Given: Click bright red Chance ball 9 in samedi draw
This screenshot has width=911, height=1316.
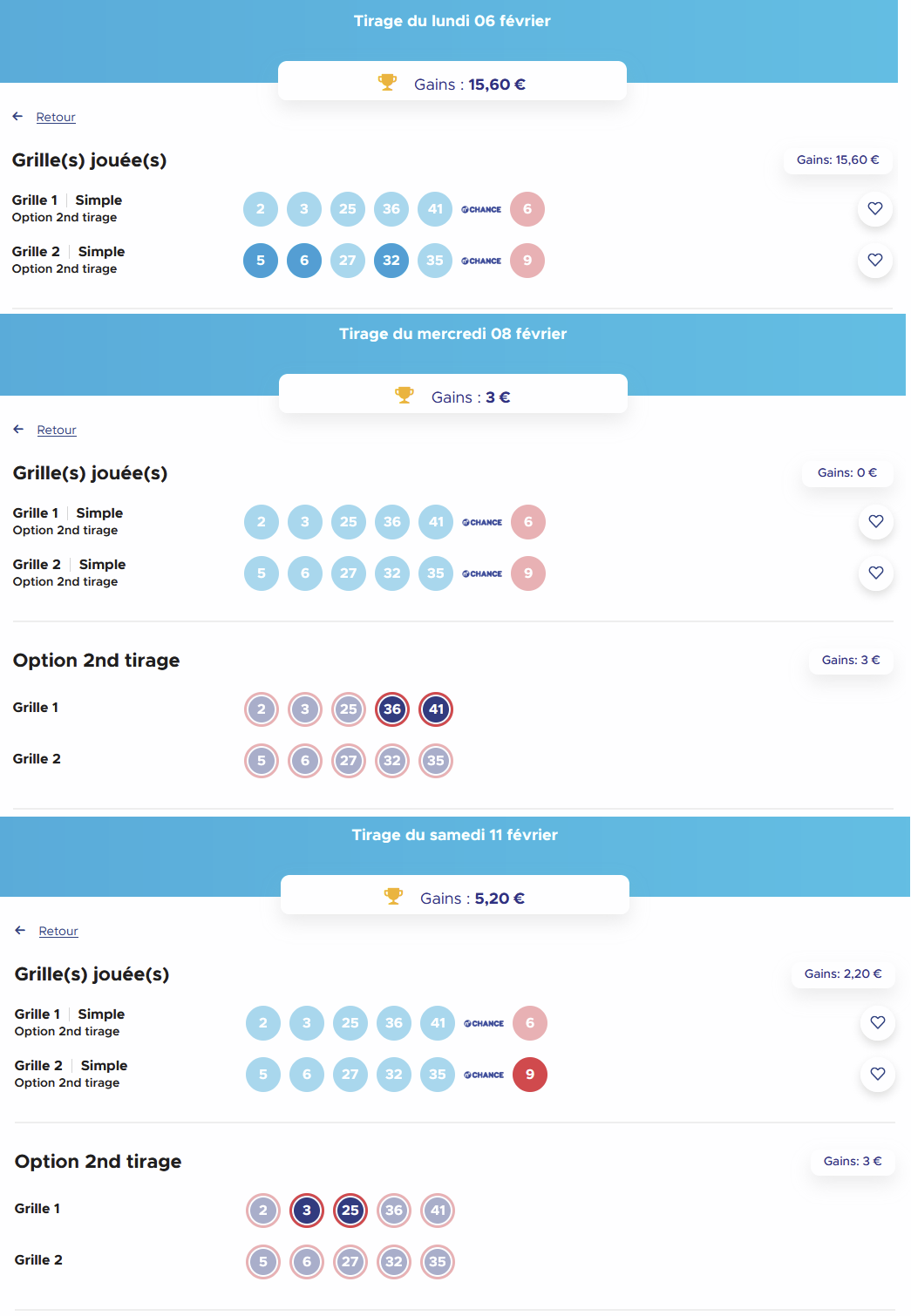Looking at the screenshot, I should (x=530, y=1075).
